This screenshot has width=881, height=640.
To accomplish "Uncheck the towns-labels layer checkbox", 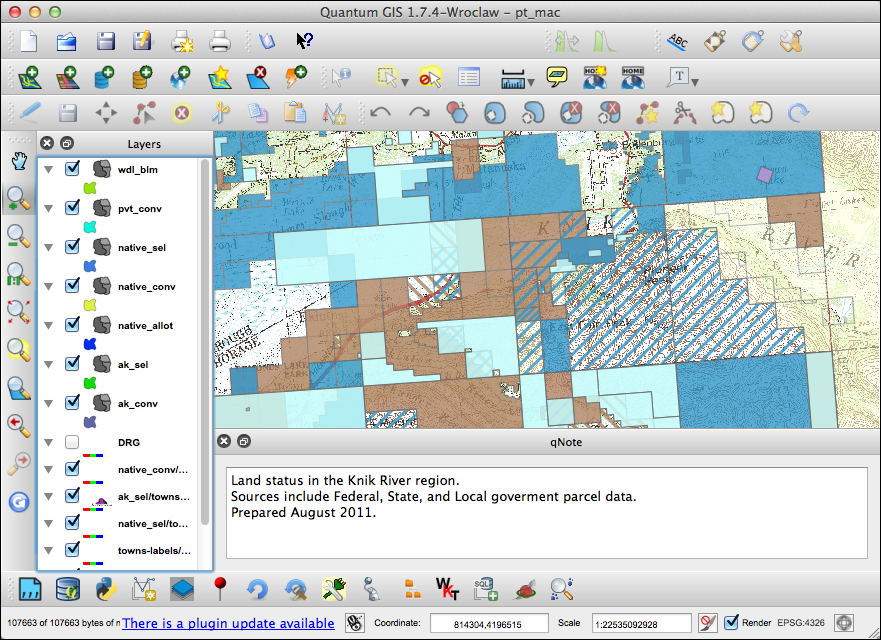I will (72, 550).
